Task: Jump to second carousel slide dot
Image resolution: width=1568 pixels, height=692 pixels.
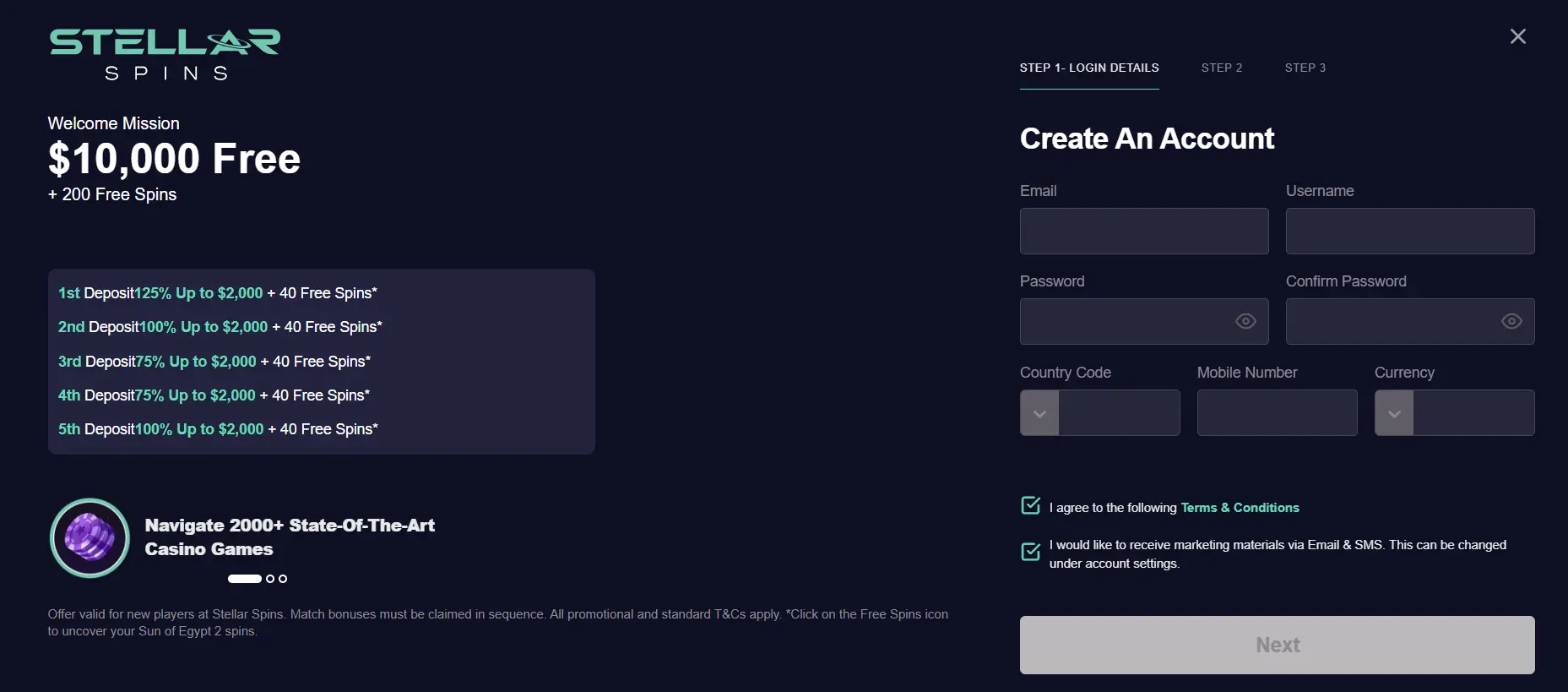Action: [270, 579]
